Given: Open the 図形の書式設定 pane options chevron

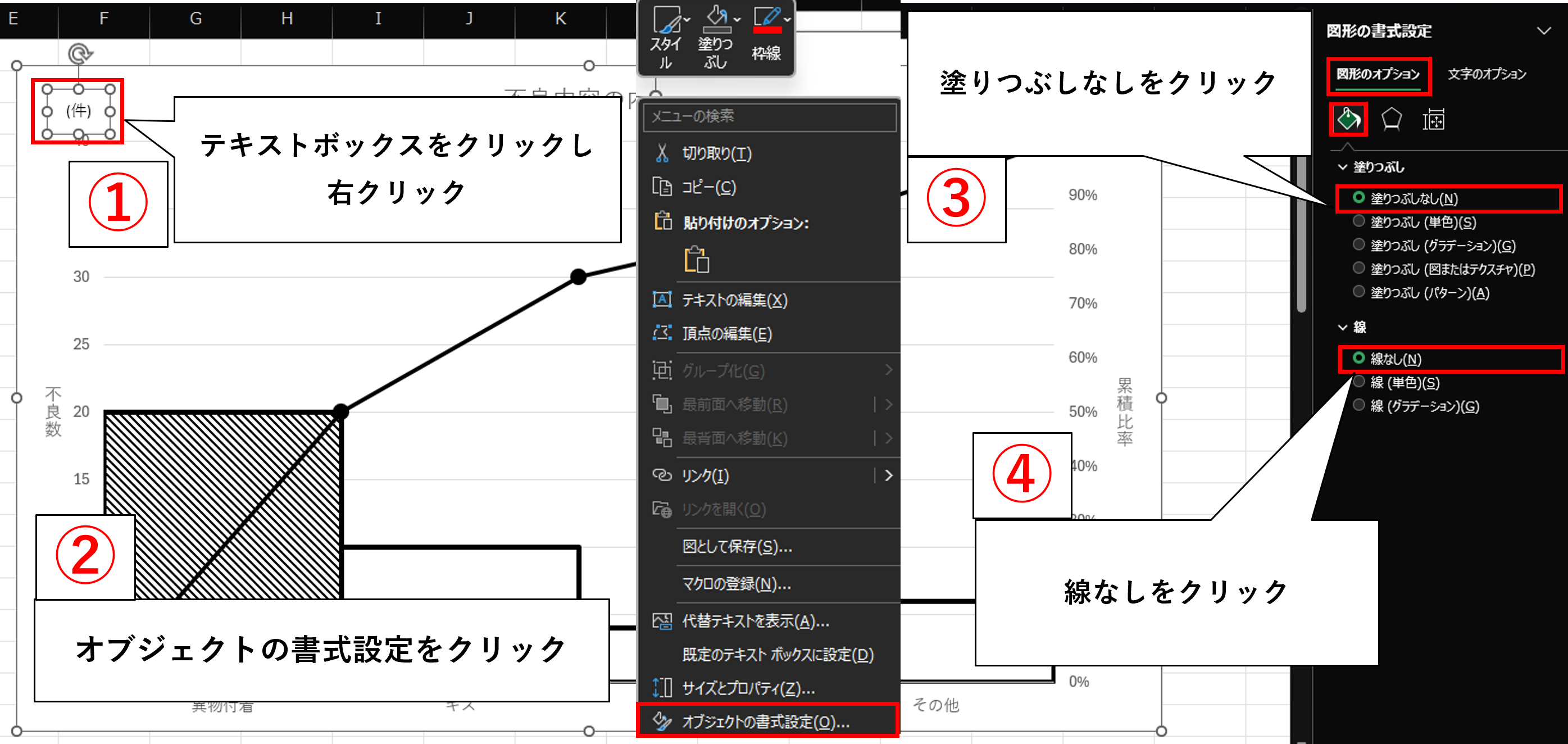Looking at the screenshot, I should point(1544,31).
